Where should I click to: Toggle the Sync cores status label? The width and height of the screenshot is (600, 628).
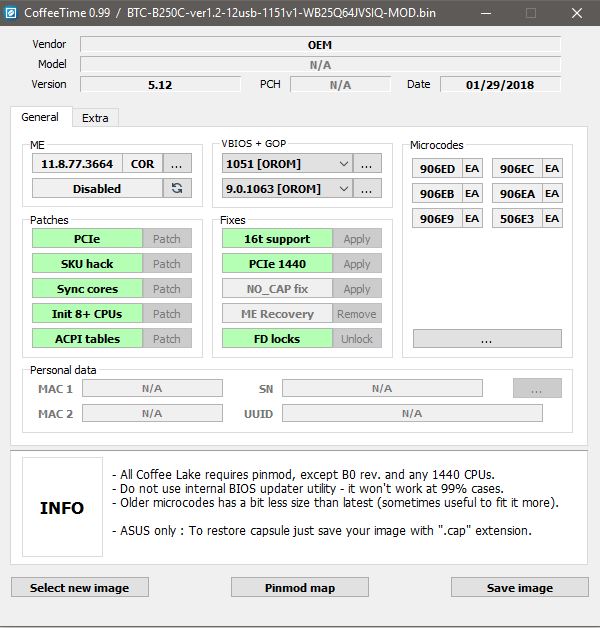coord(87,289)
